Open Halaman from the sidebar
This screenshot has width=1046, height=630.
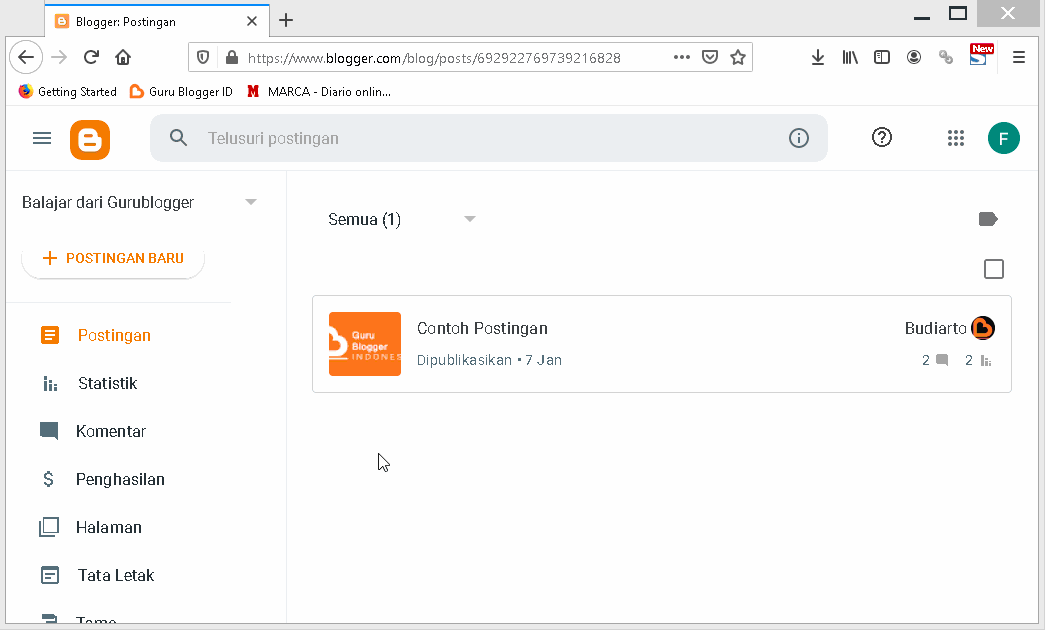(110, 527)
